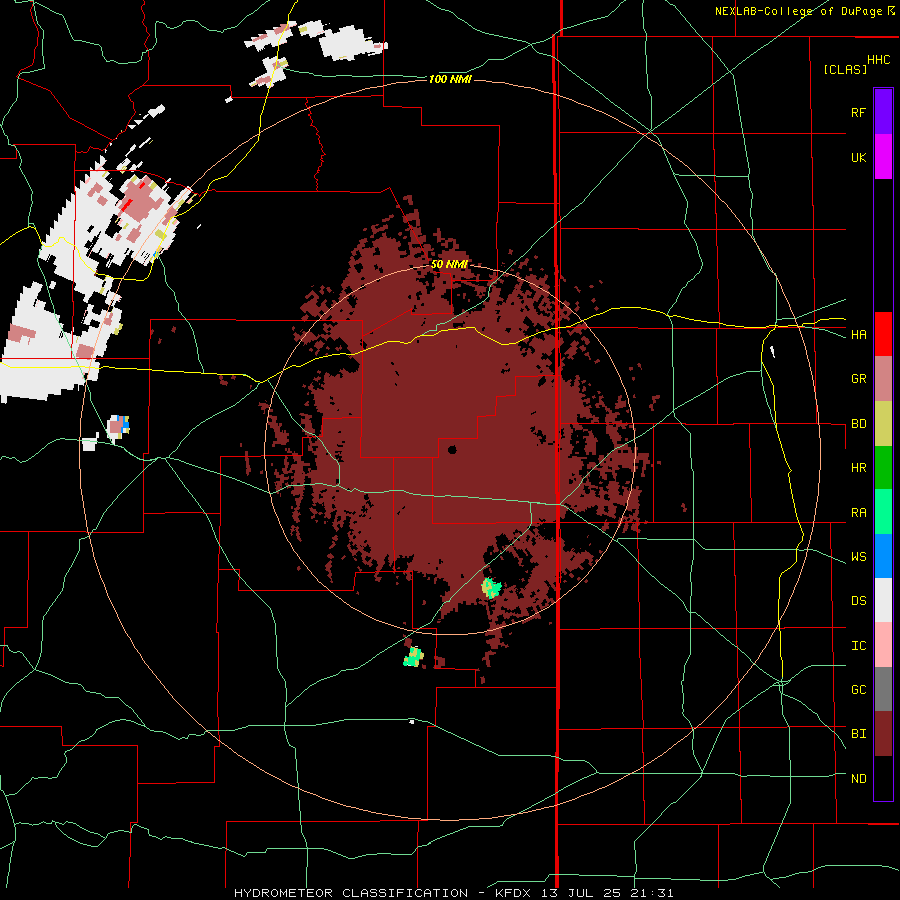Click the green rain cell inside 50 NMI ring
The width and height of the screenshot is (900, 900).
tap(491, 588)
